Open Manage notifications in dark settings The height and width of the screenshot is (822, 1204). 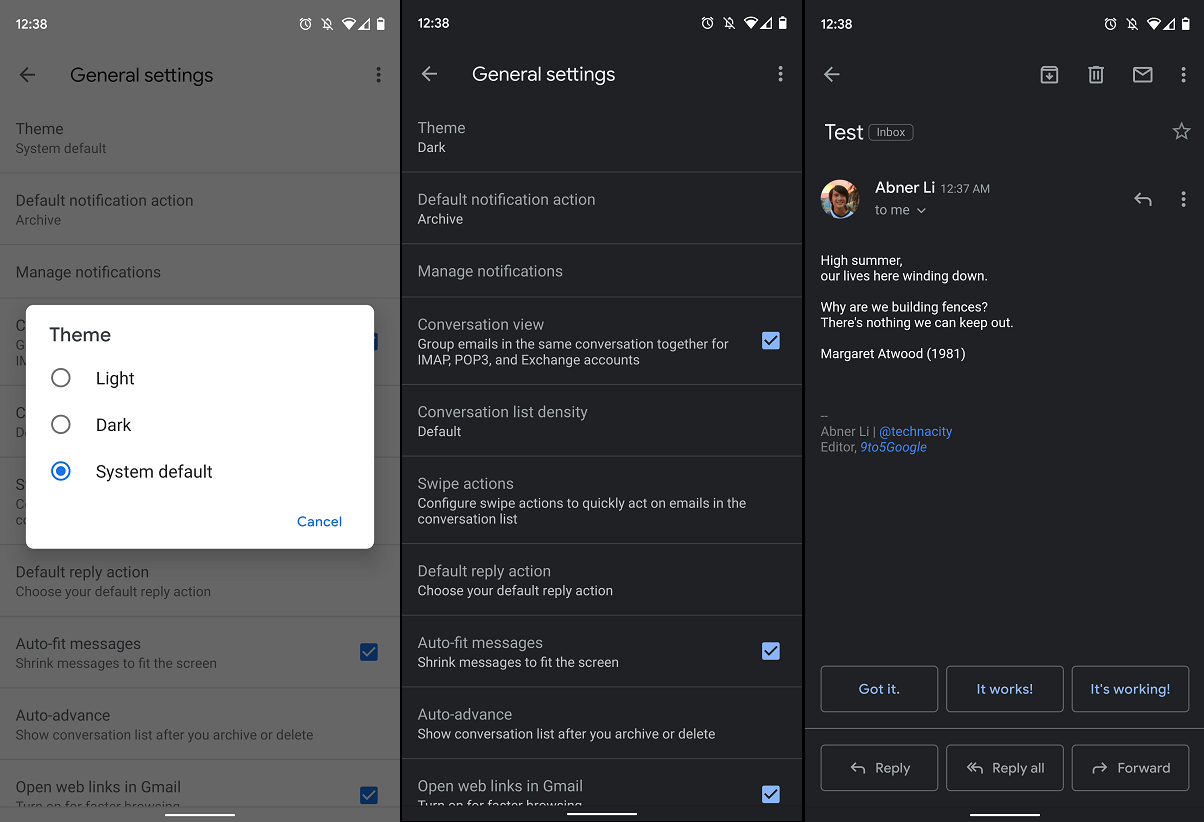602,271
